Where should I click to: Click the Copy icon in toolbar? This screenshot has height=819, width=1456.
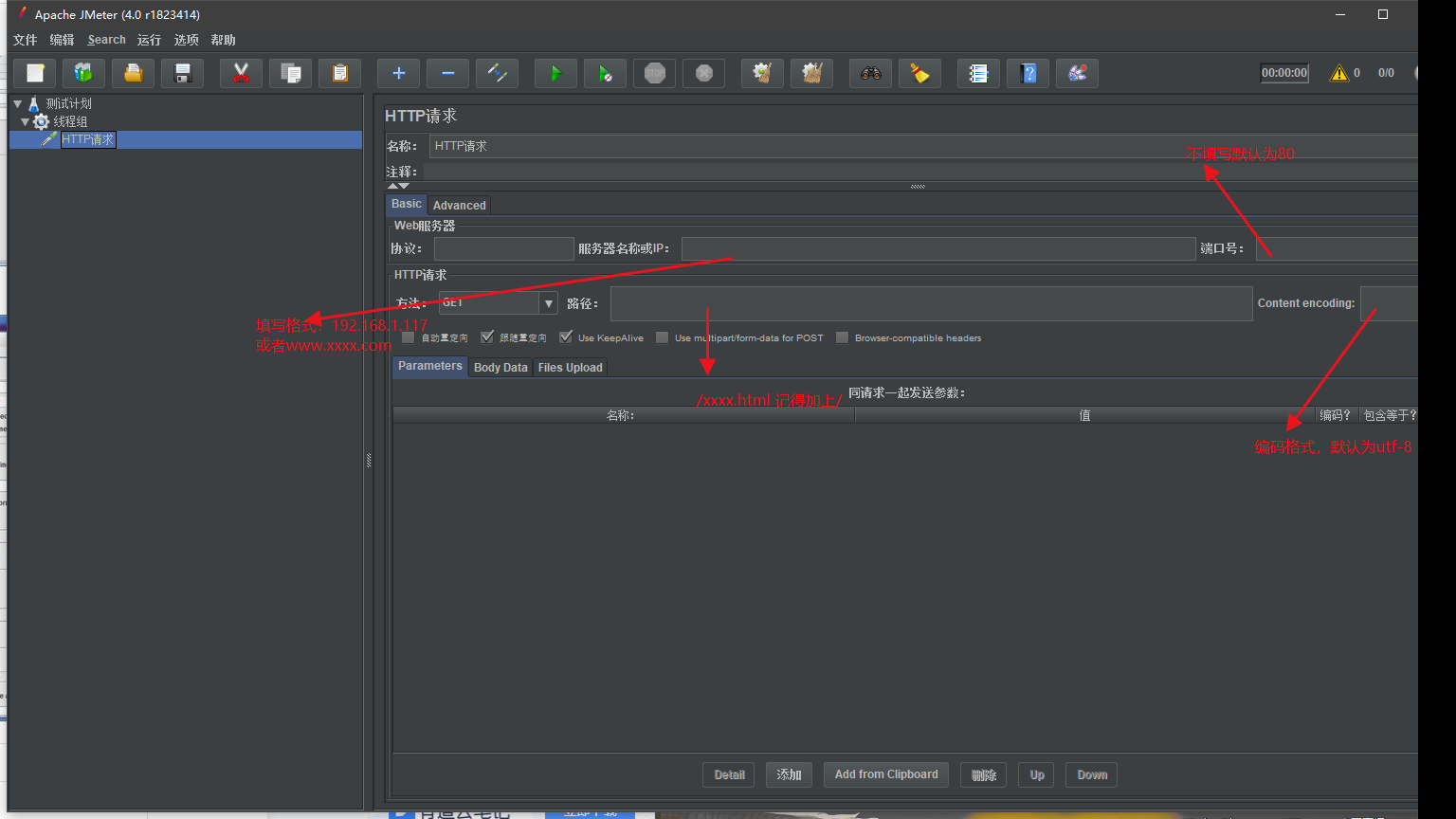tap(291, 73)
